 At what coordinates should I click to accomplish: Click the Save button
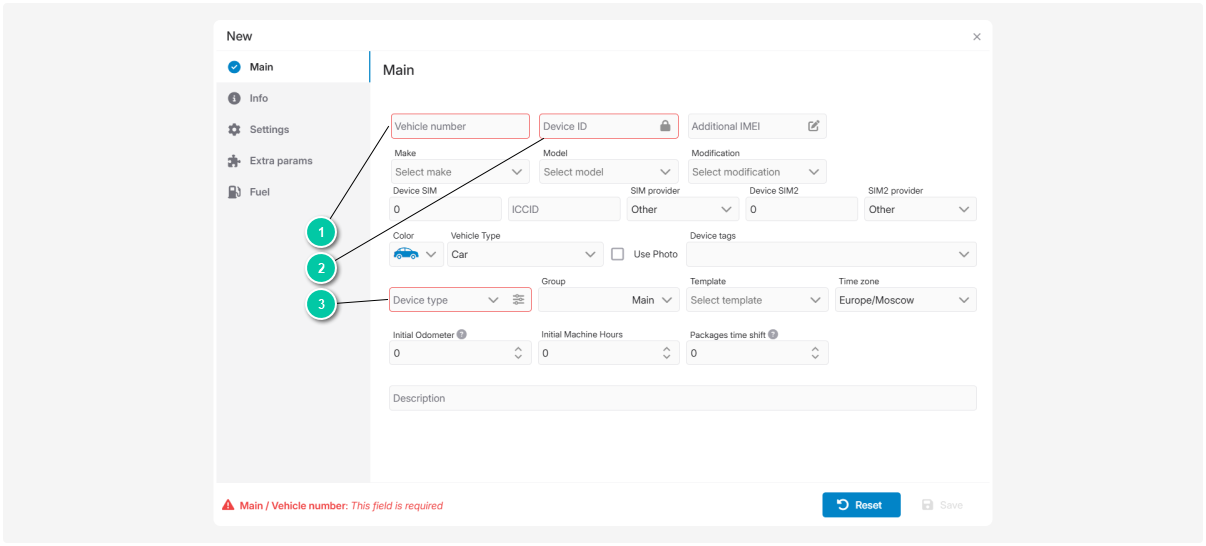(942, 505)
